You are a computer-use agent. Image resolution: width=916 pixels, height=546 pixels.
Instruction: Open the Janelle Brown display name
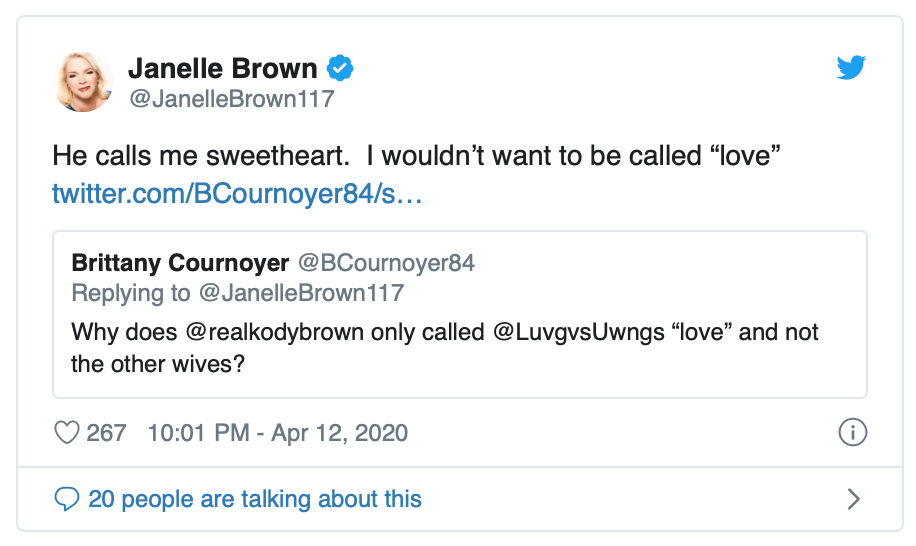[x=222, y=69]
